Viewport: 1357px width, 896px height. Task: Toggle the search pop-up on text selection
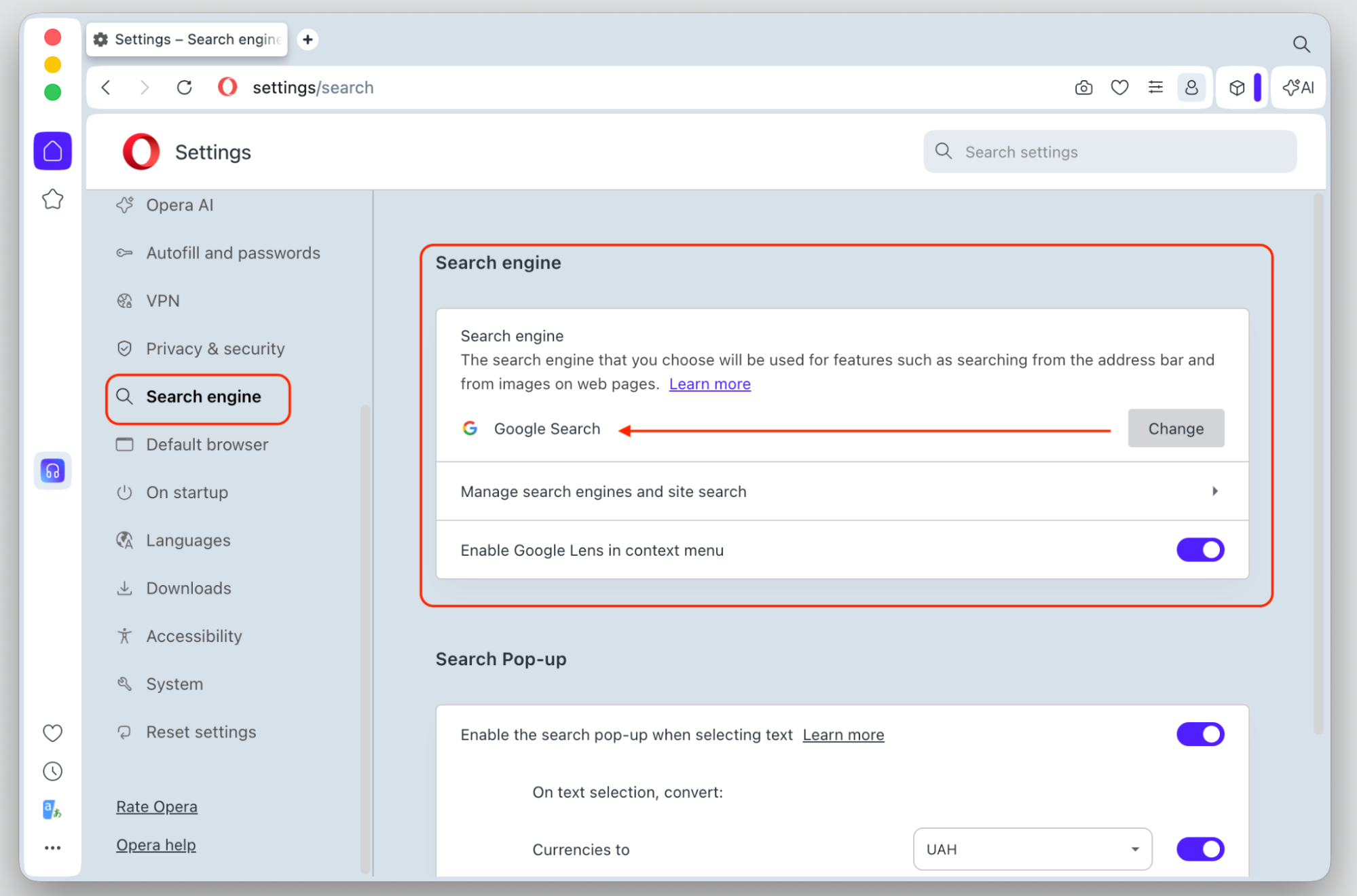pyautogui.click(x=1200, y=734)
